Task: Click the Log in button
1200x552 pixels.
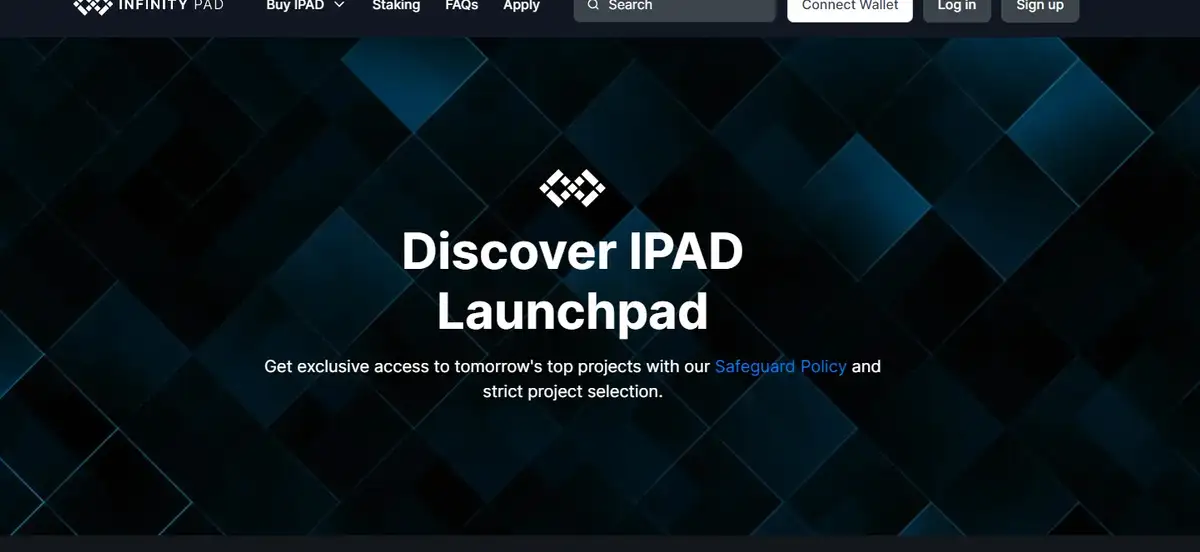Action: 956,7
